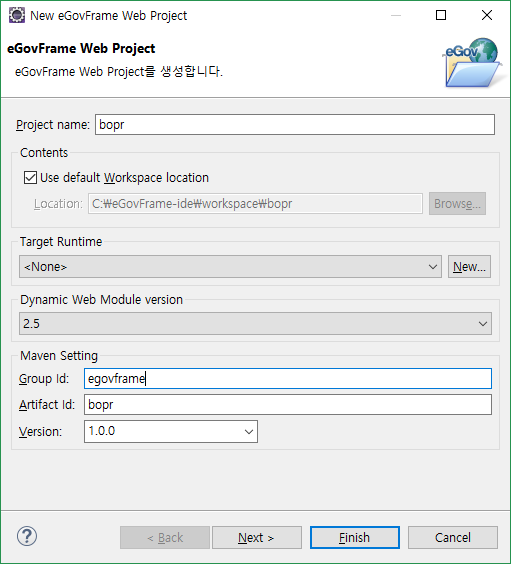Click the Browse... location button
The image size is (511, 564).
pyautogui.click(x=457, y=204)
